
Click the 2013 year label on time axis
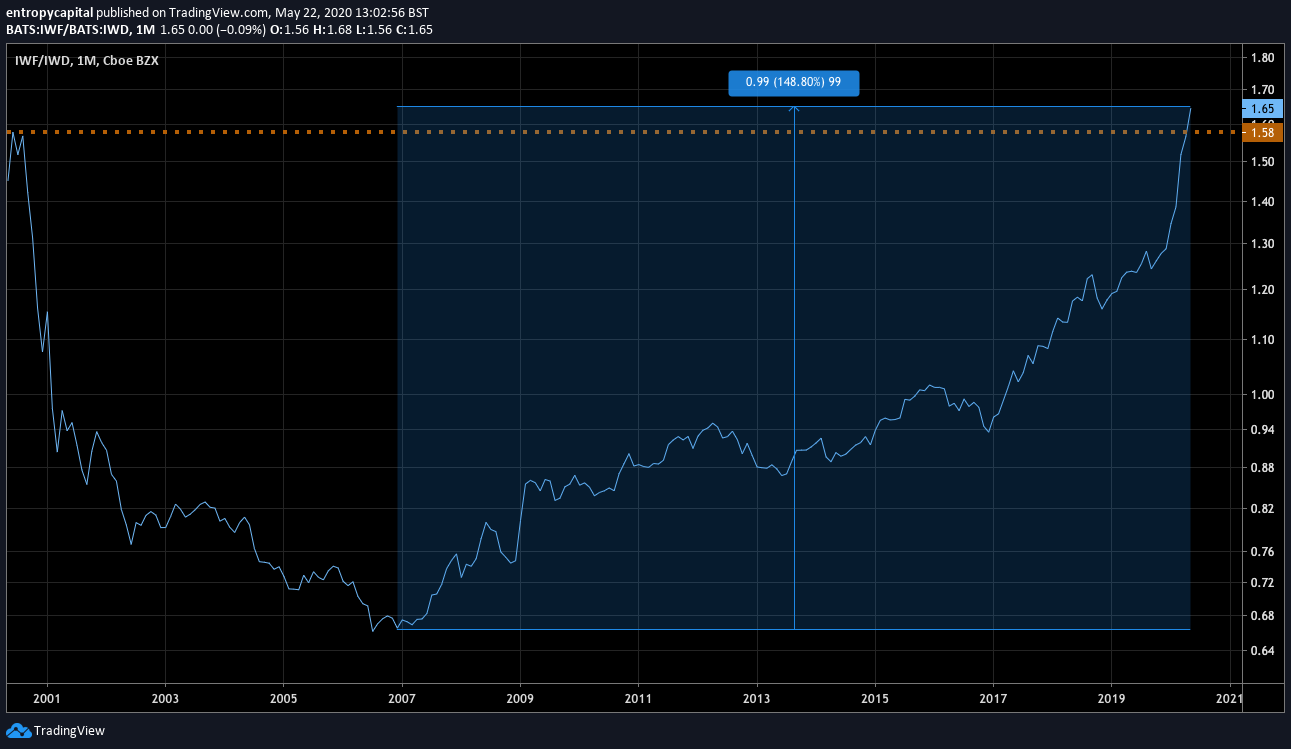[x=757, y=698]
